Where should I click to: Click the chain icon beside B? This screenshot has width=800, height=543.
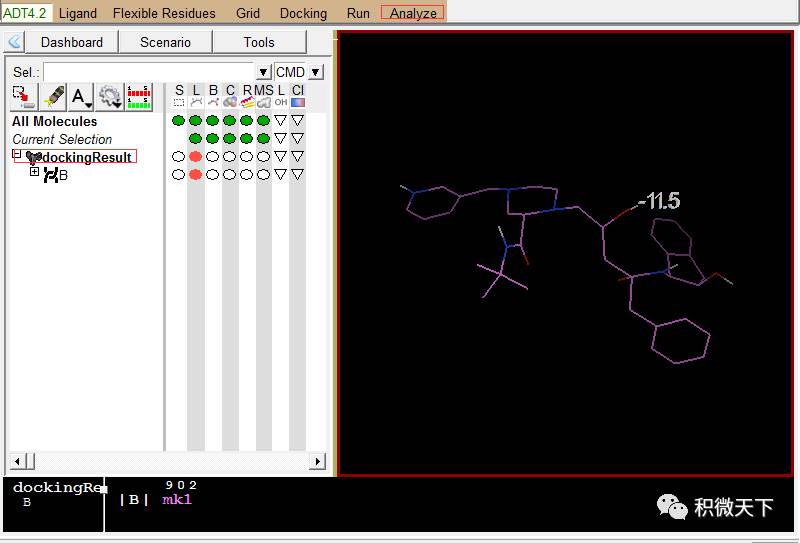tap(51, 175)
